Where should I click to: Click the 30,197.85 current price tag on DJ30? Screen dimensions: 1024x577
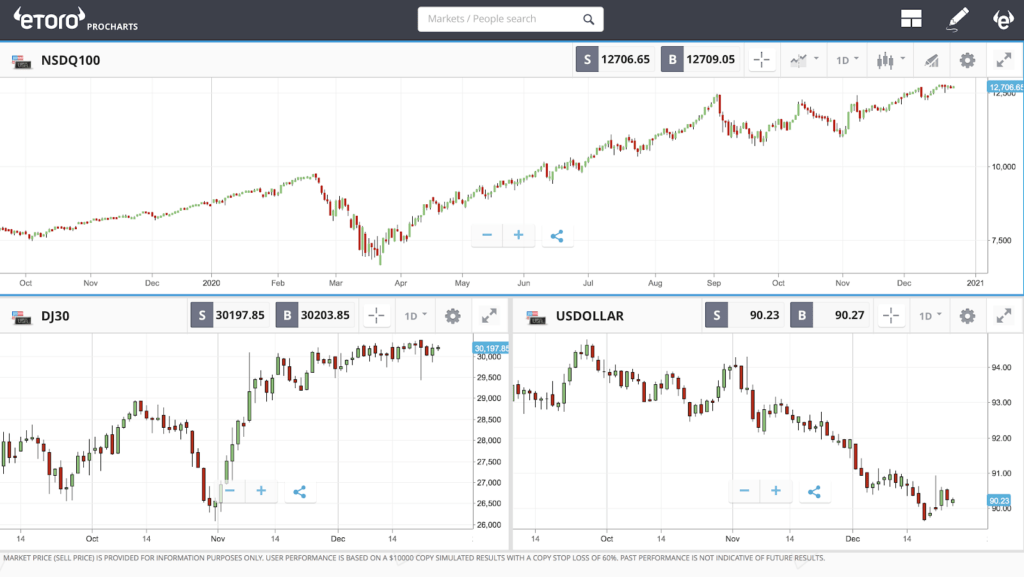click(x=491, y=349)
